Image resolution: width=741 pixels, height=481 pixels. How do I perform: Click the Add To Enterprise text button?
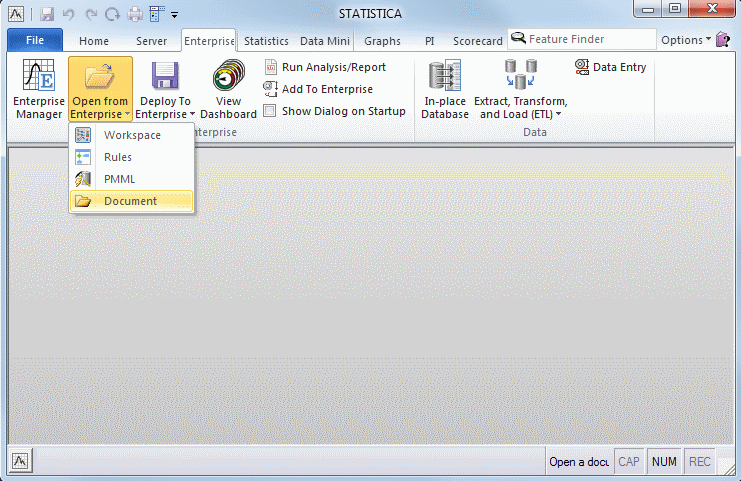coord(327,89)
